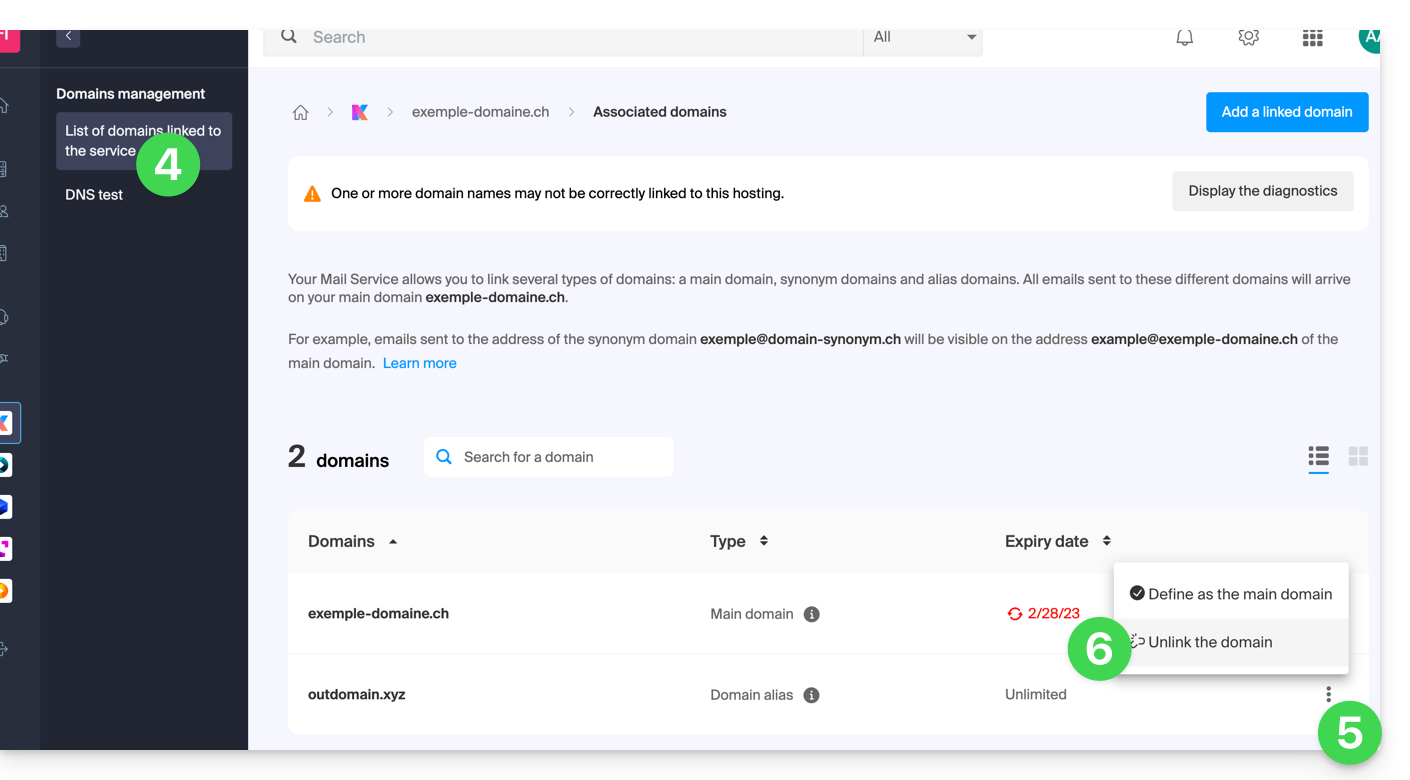Switch to list view layout

(x=1318, y=457)
